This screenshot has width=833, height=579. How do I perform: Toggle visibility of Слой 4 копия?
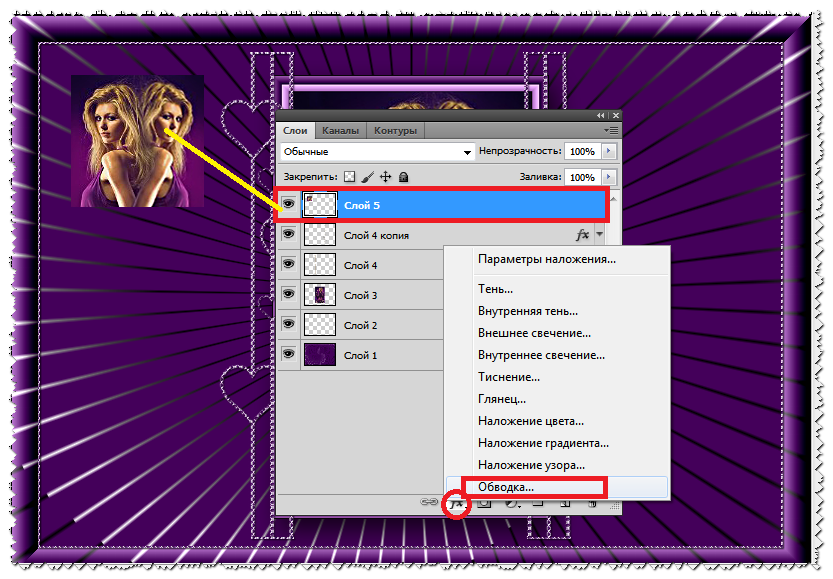click(288, 234)
